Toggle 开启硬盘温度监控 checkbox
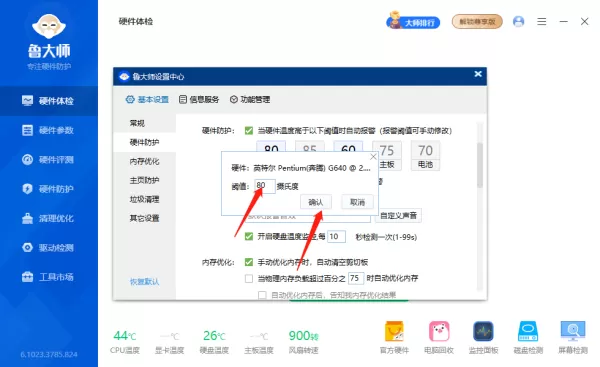 (249, 237)
